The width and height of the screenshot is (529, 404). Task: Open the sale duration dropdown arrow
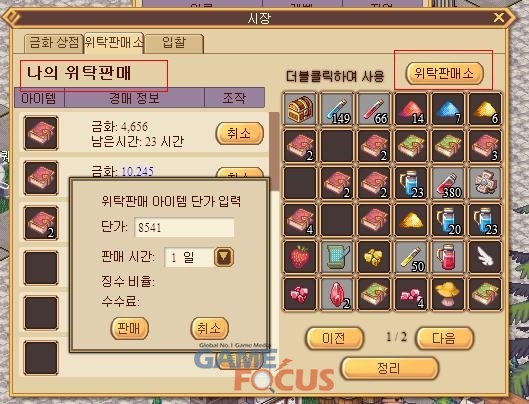[x=224, y=257]
